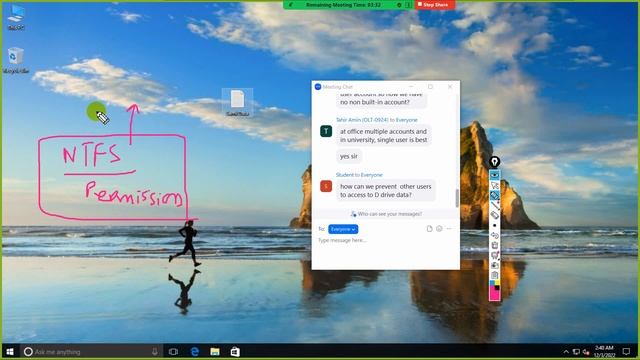Viewport: 640px width, 360px height.
Task: Open the emoji picker in Meeting Chat
Action: pyautogui.click(x=439, y=229)
